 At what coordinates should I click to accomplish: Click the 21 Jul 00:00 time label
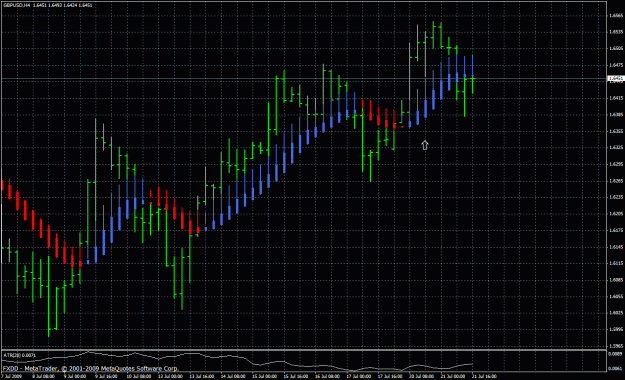[452, 376]
